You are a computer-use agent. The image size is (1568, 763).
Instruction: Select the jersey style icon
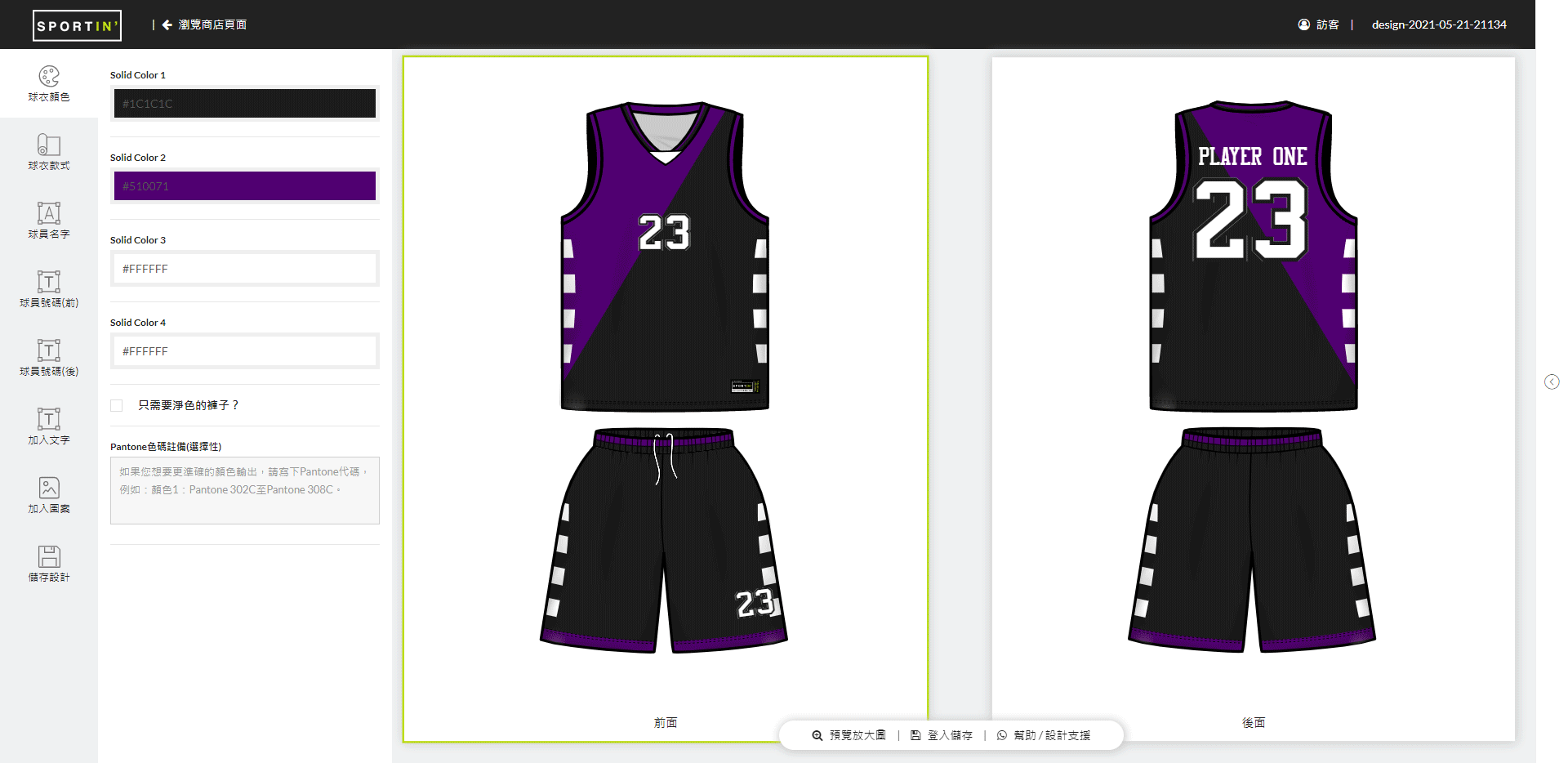click(49, 145)
